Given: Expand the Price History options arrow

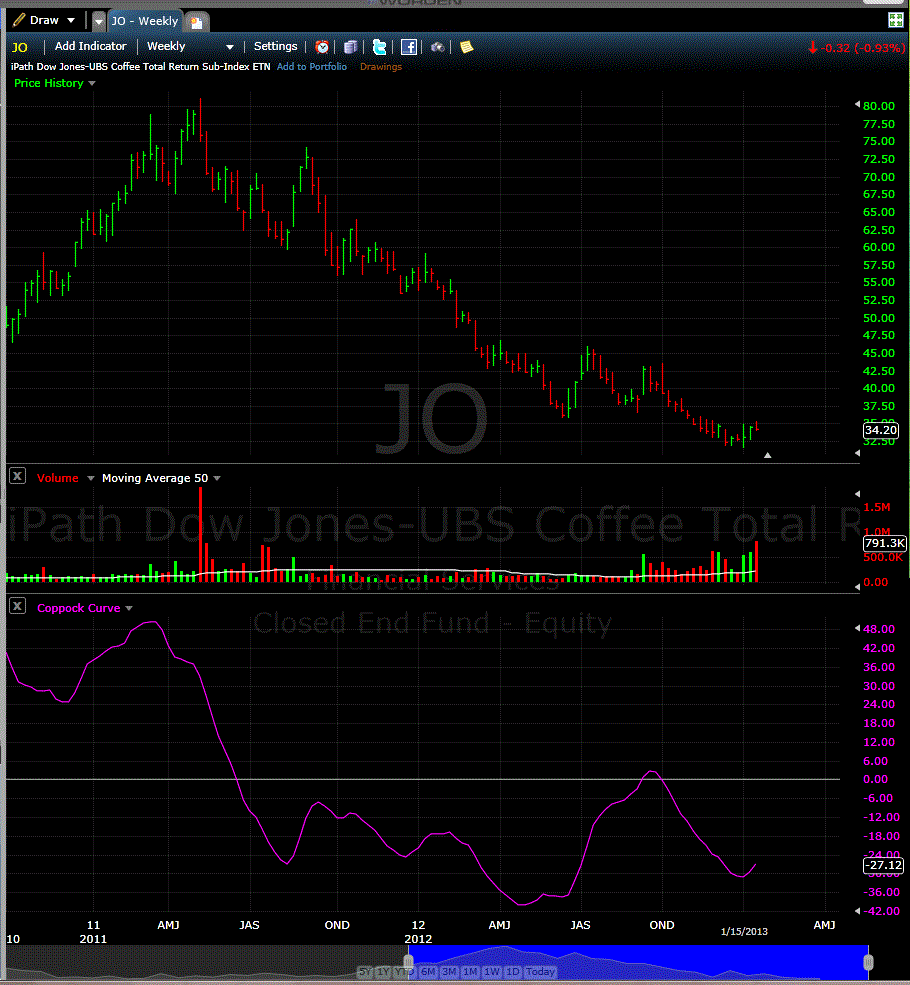Looking at the screenshot, I should coord(92,84).
